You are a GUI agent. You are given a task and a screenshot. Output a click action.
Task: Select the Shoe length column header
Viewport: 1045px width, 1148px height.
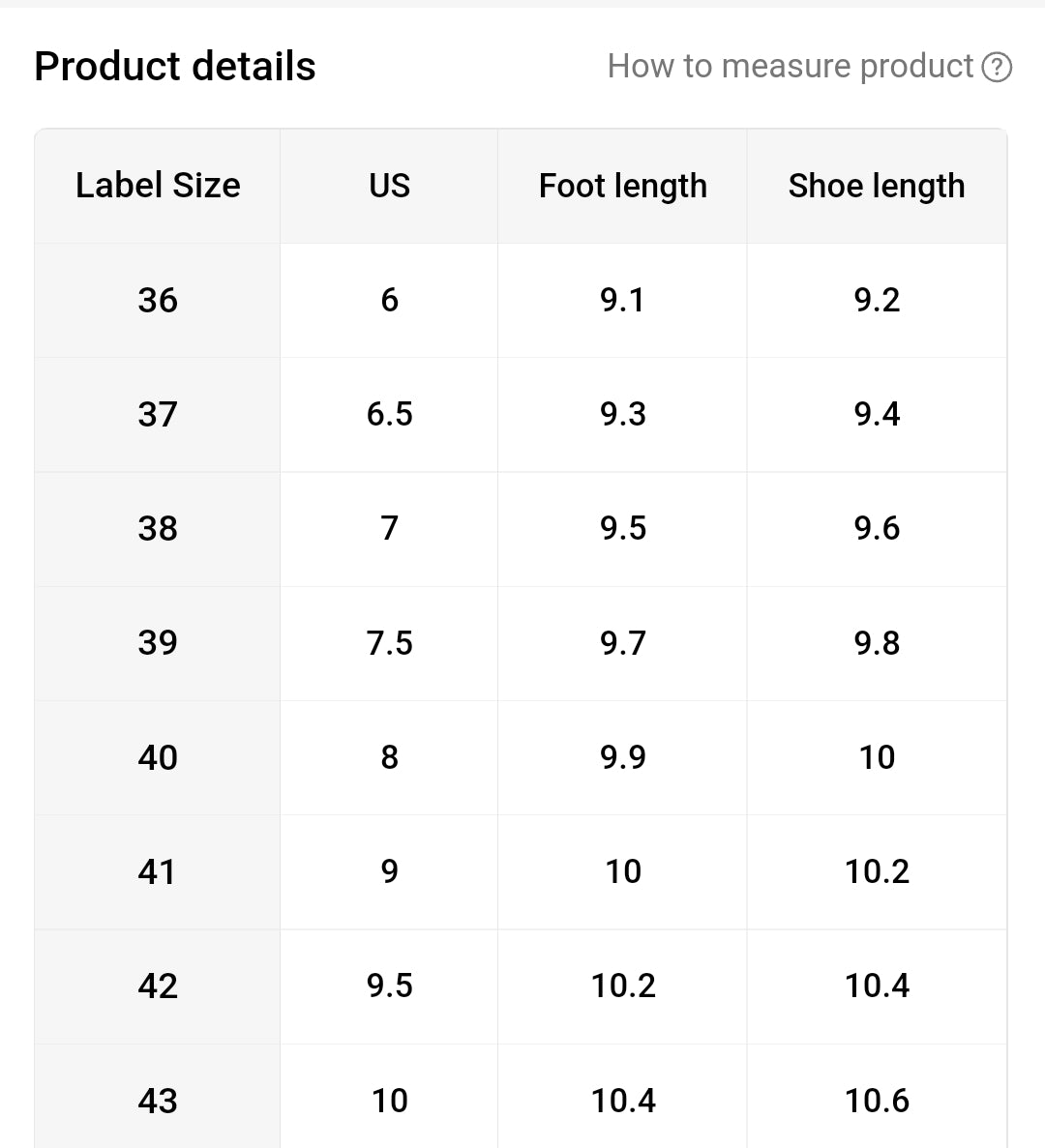[x=877, y=185]
